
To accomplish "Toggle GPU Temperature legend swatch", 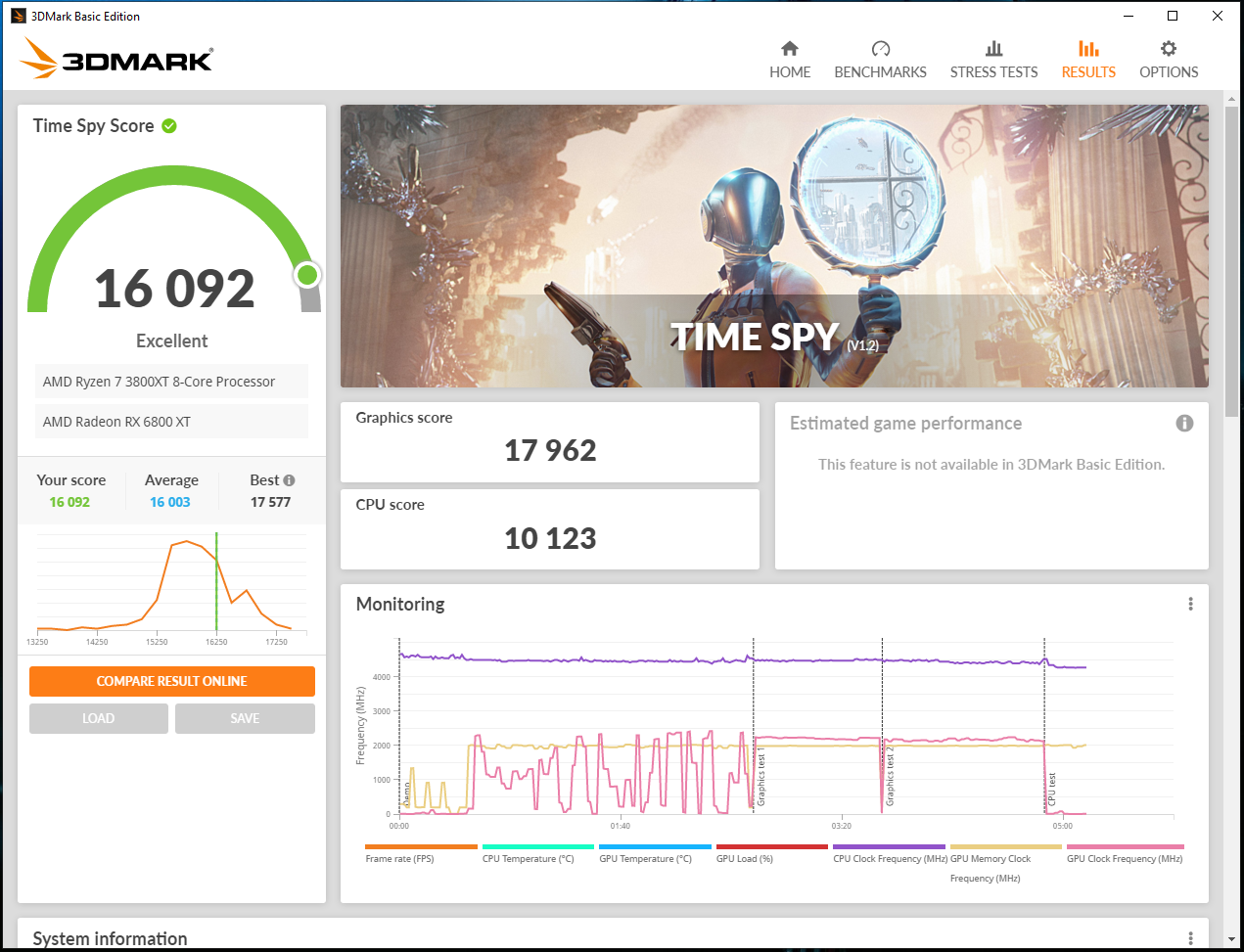I will [x=655, y=847].
